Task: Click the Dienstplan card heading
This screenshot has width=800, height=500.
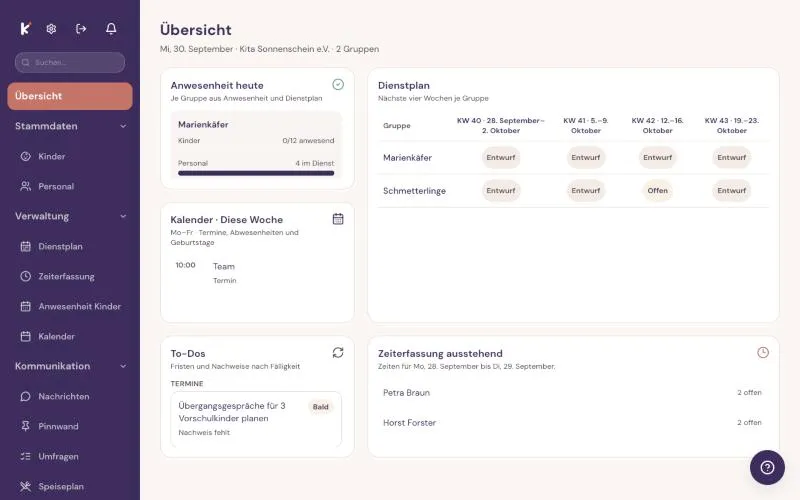Action: click(404, 86)
